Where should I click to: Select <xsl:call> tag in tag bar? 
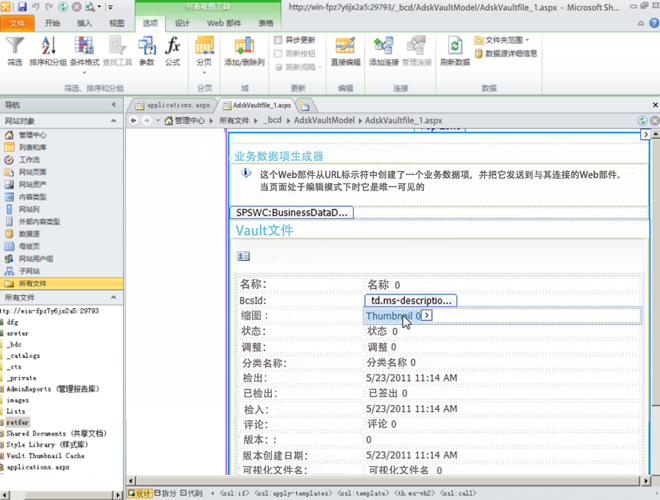point(458,493)
